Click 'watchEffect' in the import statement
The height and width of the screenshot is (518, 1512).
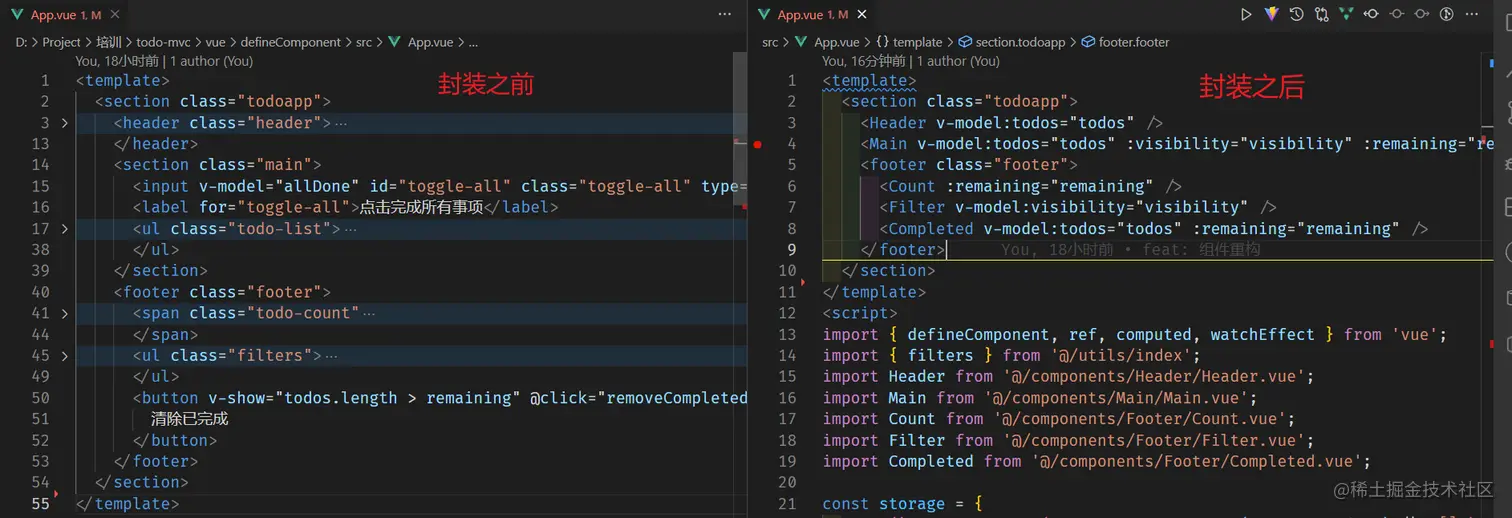tap(1262, 335)
